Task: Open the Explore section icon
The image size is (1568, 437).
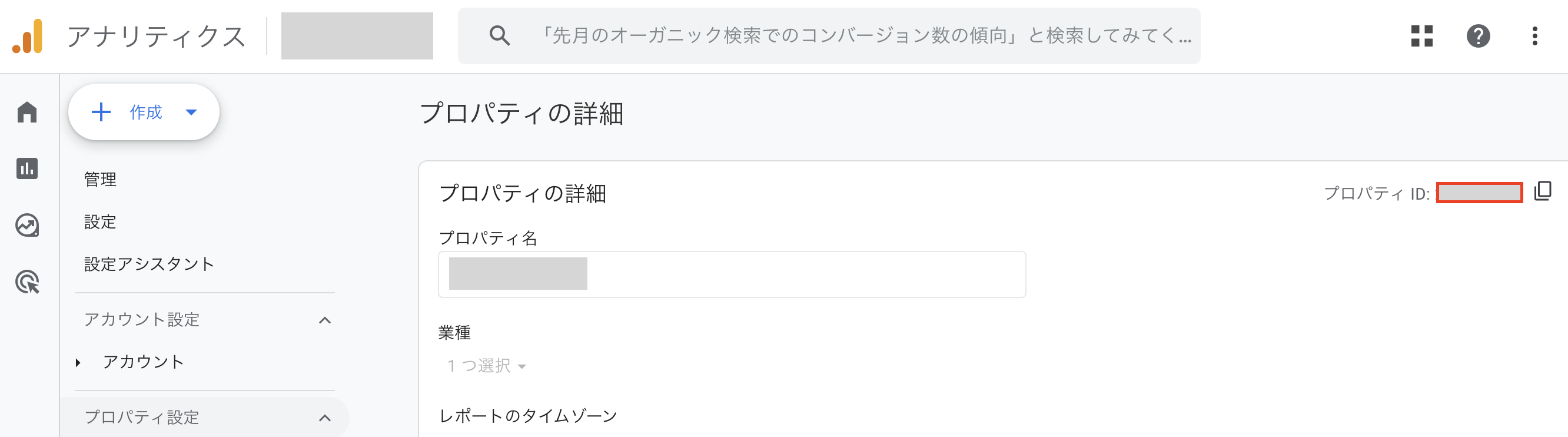Action: click(27, 225)
